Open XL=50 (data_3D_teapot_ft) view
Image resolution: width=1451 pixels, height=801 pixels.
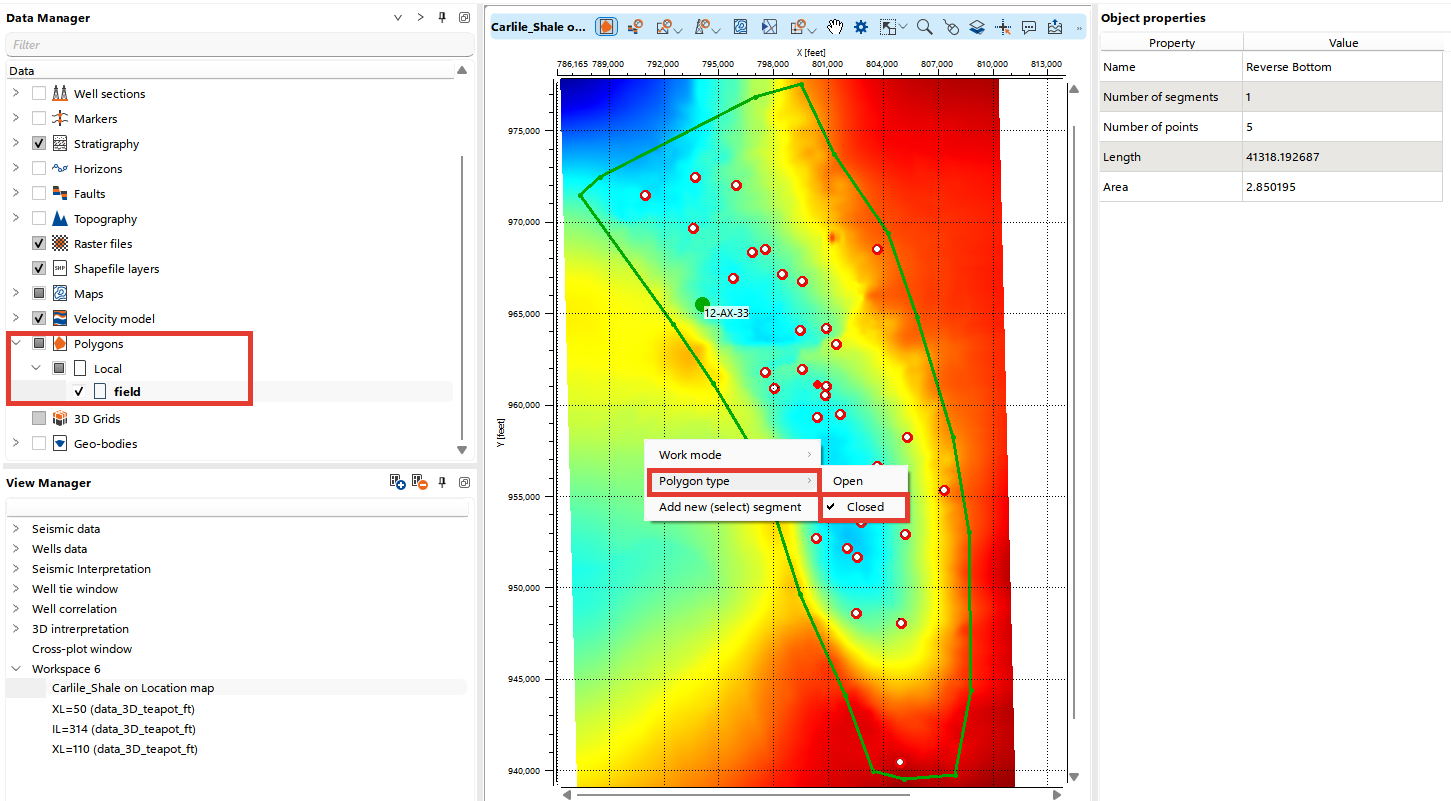(x=123, y=709)
